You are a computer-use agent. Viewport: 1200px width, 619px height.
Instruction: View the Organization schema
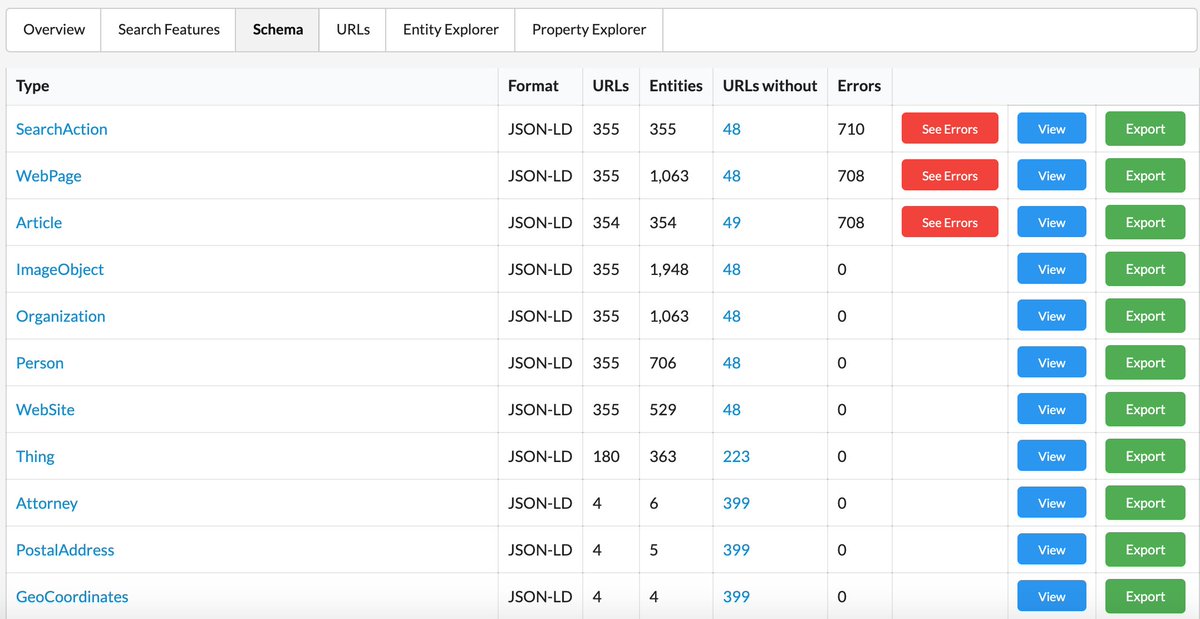click(1052, 316)
